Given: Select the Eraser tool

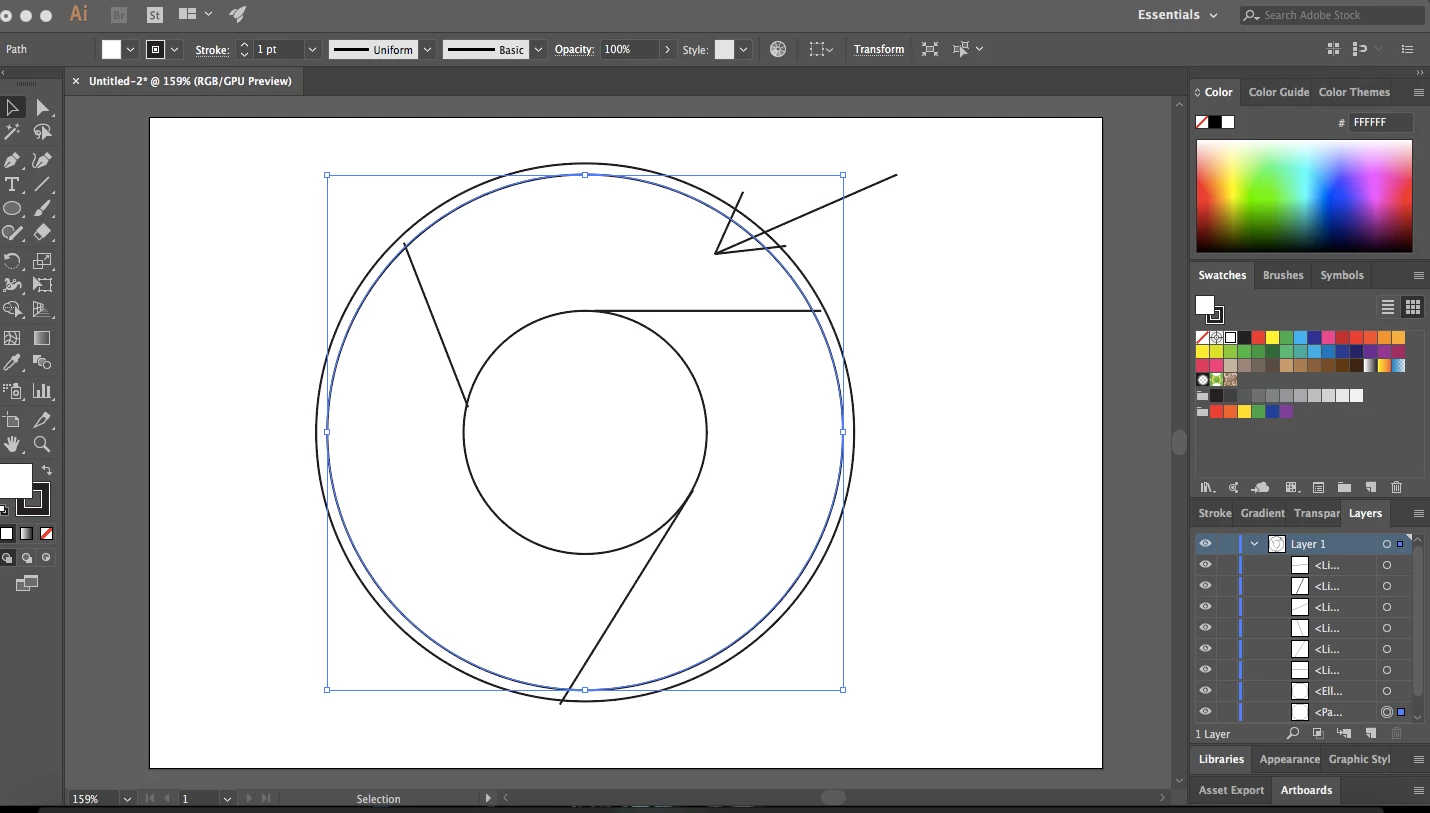Looking at the screenshot, I should pos(43,232).
